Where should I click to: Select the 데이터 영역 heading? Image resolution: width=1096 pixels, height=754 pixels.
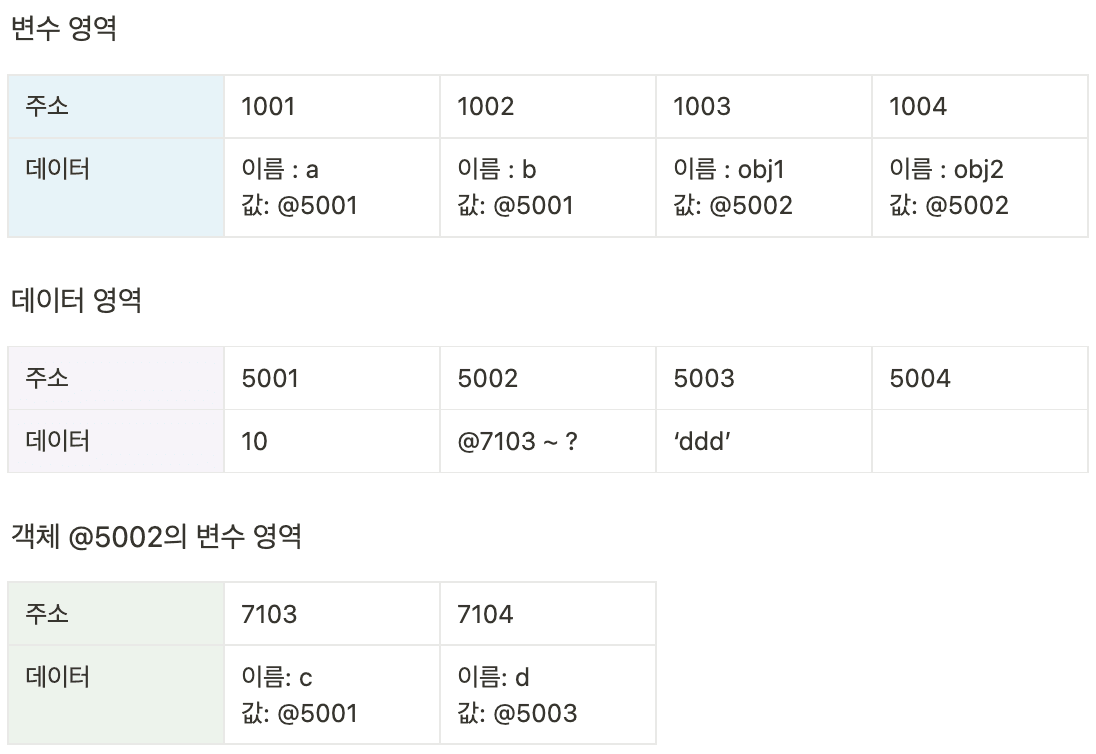[76, 300]
